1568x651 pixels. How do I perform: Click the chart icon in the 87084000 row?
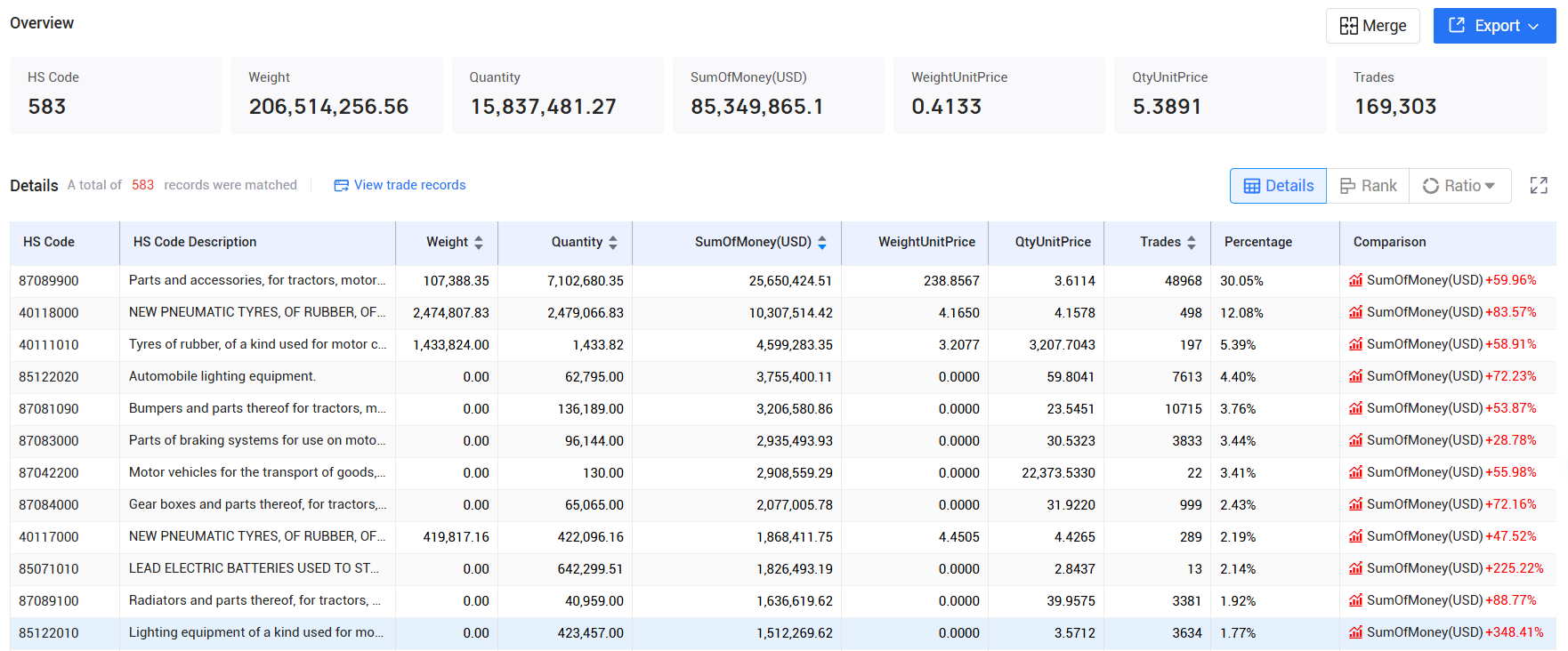[1355, 504]
